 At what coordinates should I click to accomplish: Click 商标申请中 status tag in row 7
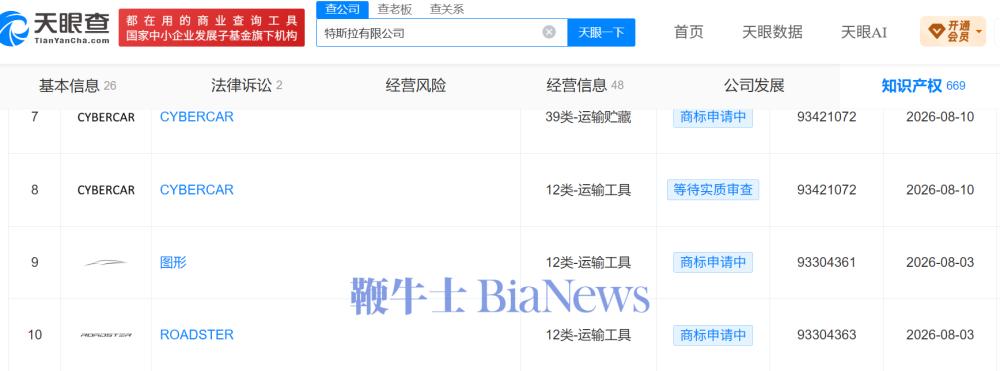pyautogui.click(x=713, y=117)
